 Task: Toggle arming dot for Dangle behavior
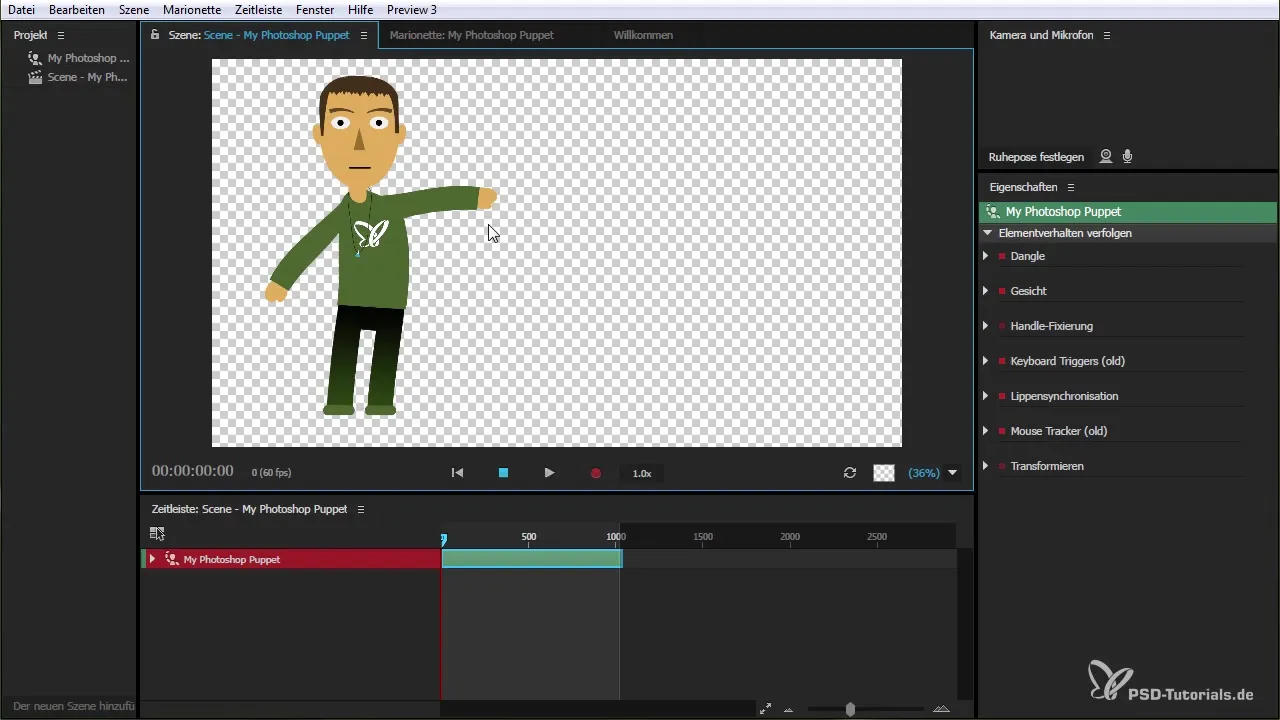(x=1002, y=256)
